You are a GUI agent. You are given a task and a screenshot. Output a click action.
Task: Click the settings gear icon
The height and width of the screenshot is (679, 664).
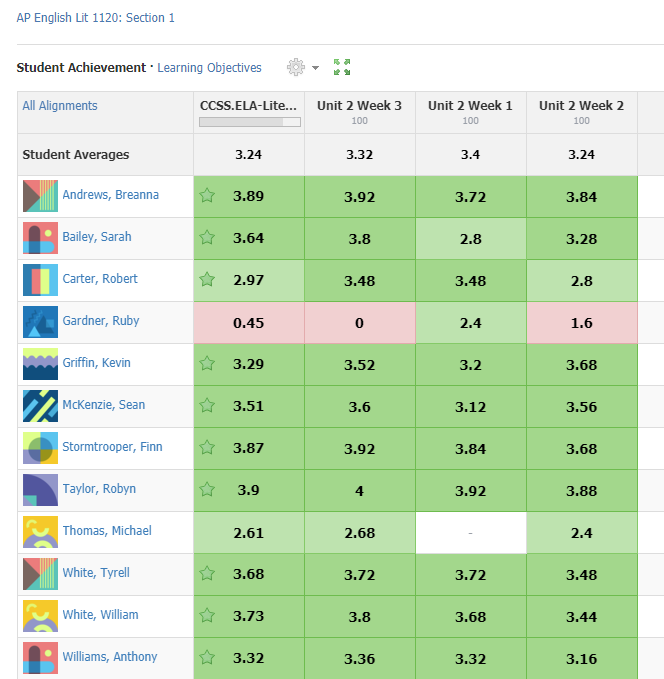[x=295, y=67]
